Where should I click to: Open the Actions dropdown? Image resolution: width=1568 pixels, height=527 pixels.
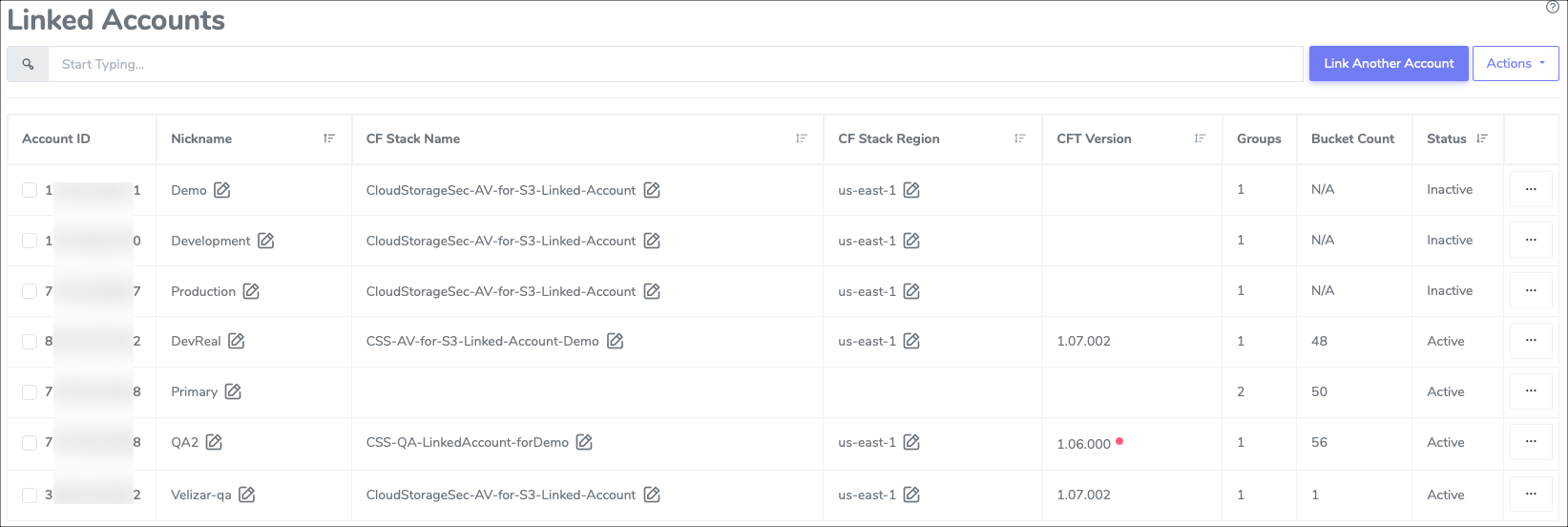[x=1516, y=64]
